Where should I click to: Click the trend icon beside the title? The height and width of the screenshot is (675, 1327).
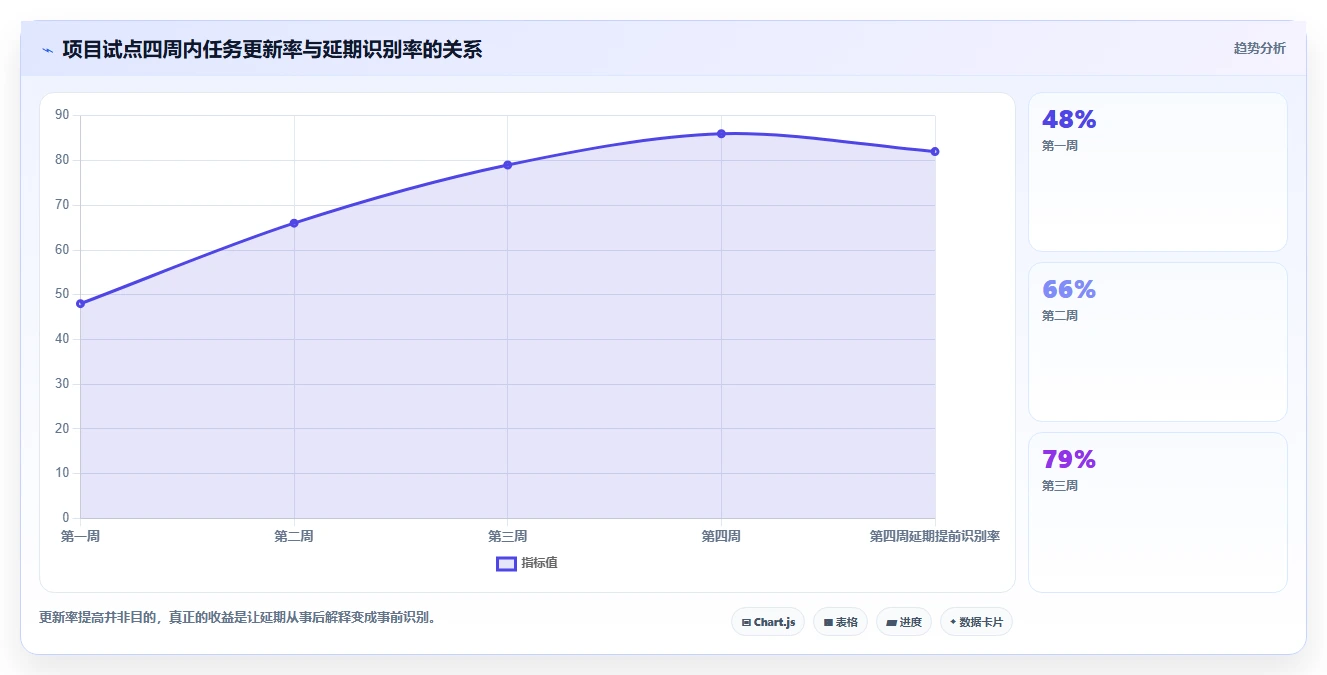47,50
